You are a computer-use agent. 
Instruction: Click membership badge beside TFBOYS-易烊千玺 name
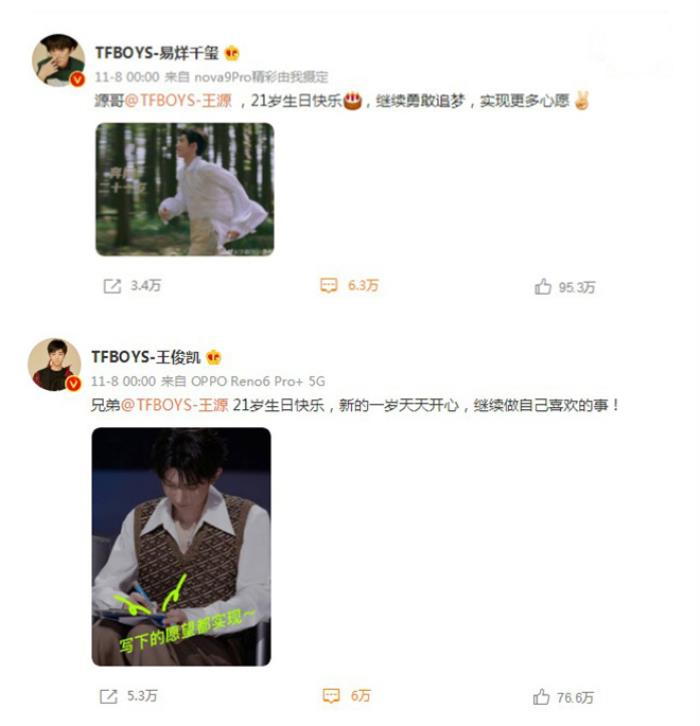tap(232, 53)
